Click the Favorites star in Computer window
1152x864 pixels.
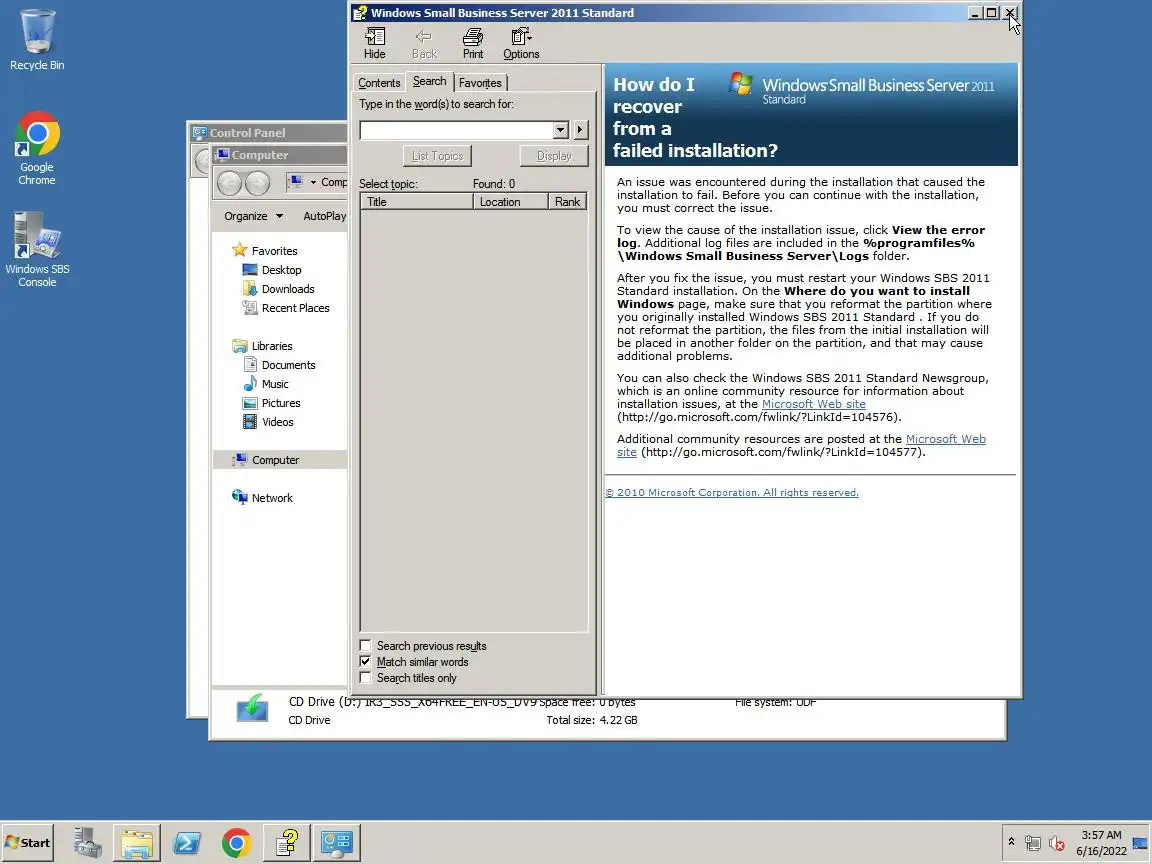(x=240, y=251)
